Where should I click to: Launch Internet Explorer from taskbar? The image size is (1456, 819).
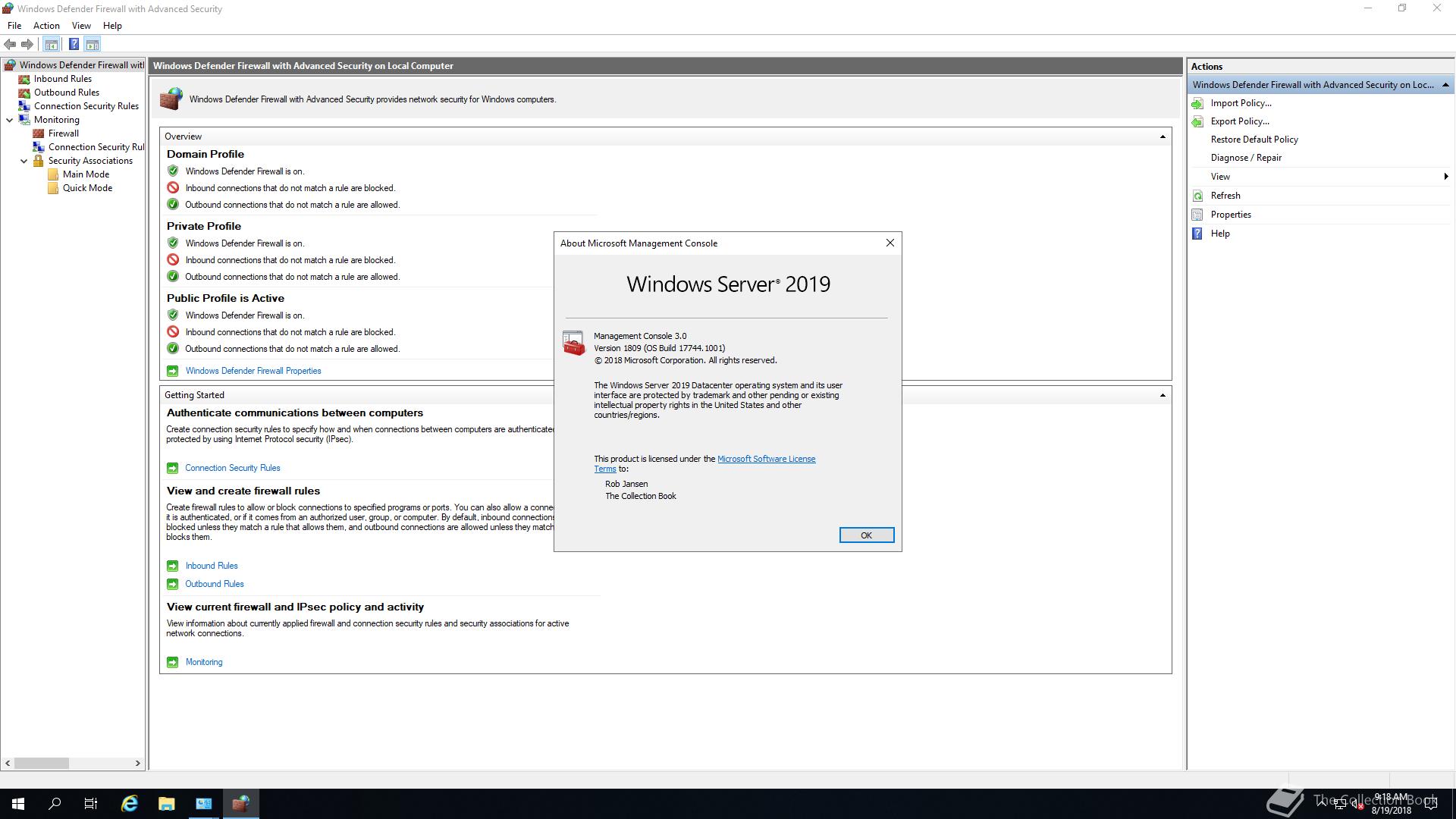pos(130,804)
